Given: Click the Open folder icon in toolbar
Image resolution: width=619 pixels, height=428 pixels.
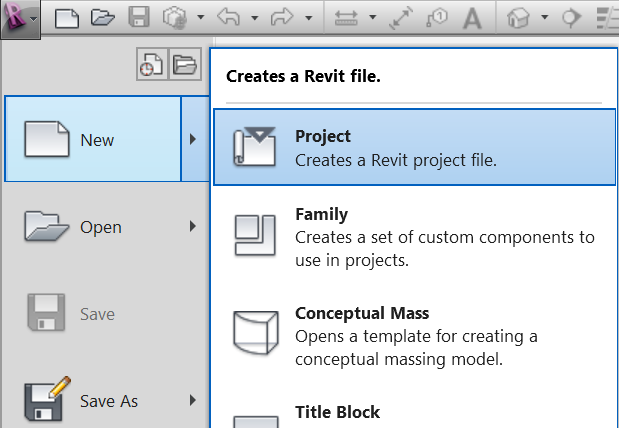Looking at the screenshot, I should click(102, 18).
